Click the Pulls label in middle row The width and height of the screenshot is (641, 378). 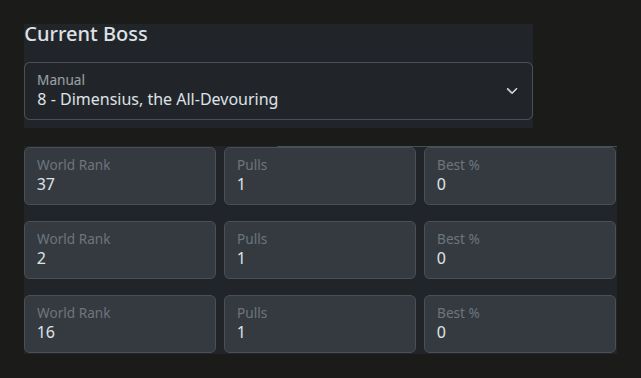pyautogui.click(x=252, y=239)
